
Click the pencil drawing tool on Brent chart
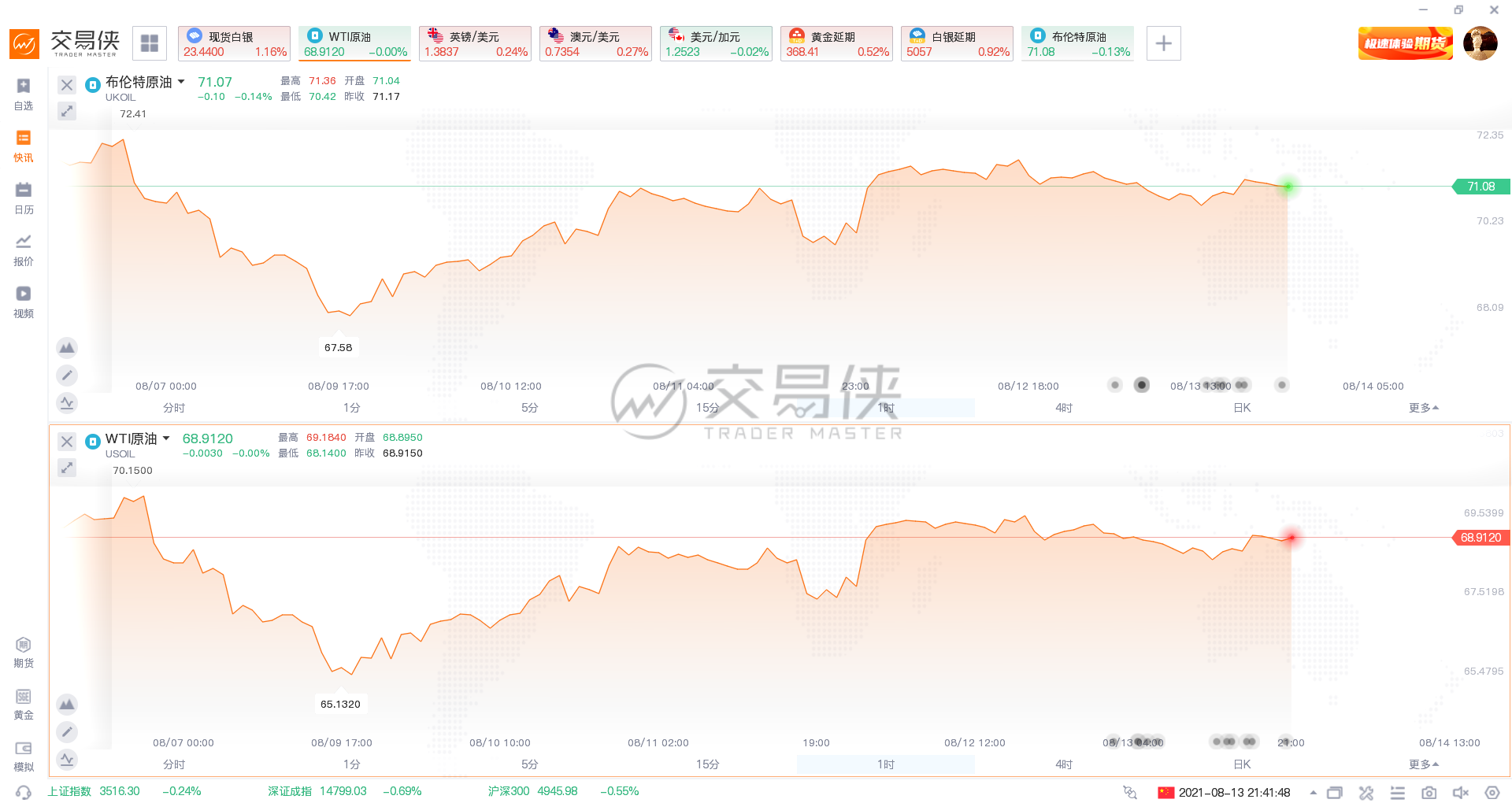(67, 376)
